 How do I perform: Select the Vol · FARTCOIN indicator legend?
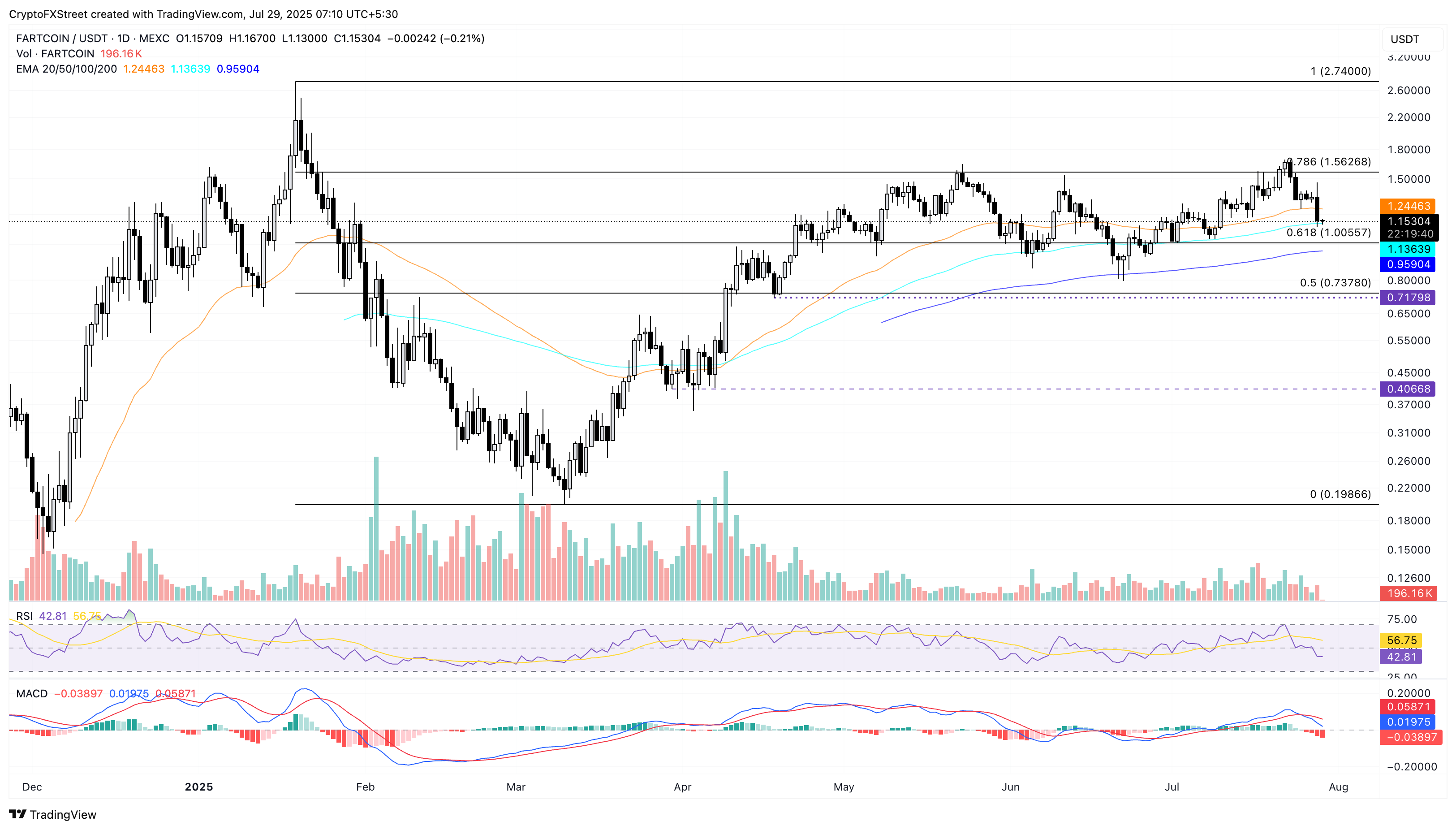click(55, 54)
